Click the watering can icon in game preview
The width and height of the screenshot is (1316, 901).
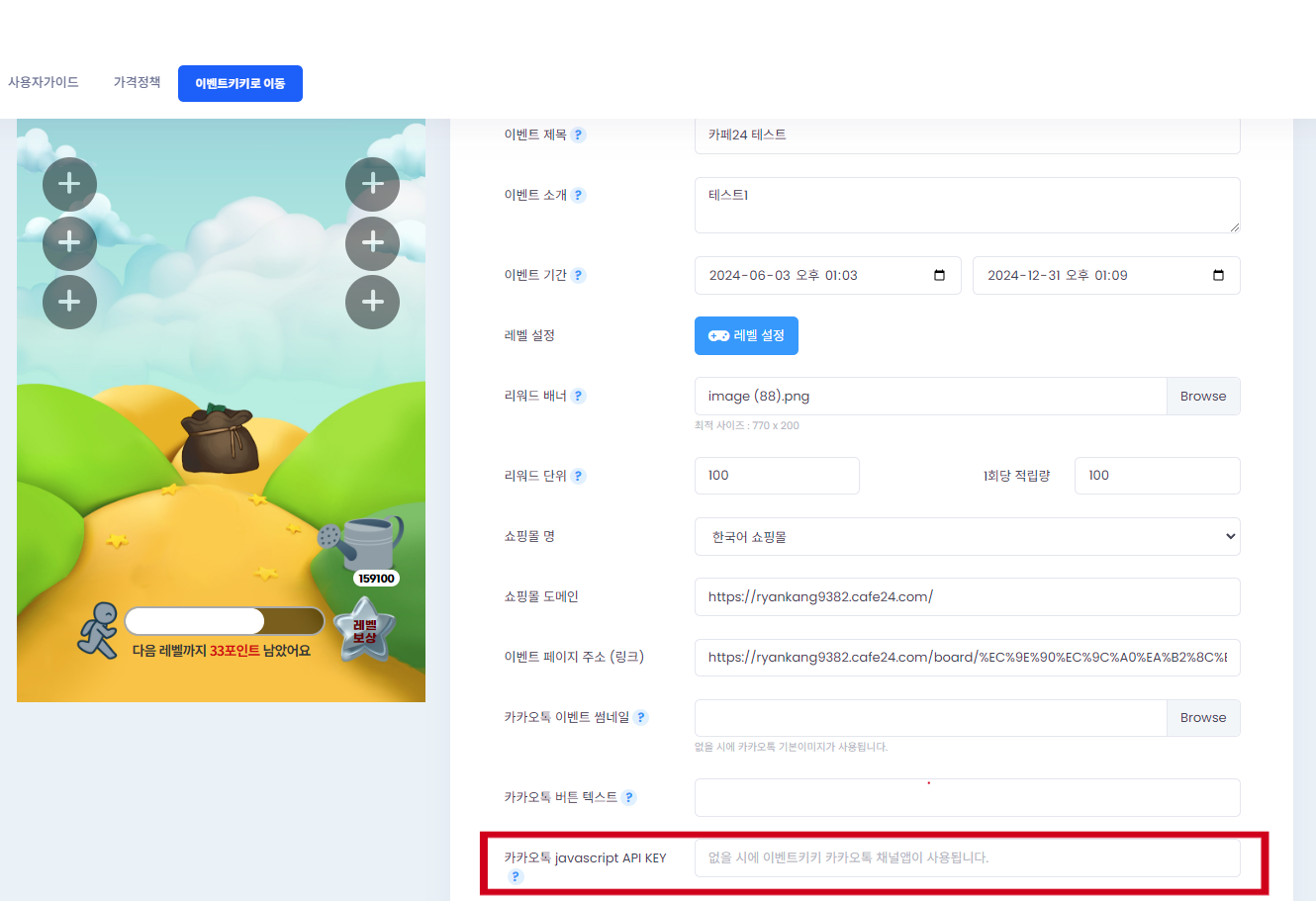362,544
